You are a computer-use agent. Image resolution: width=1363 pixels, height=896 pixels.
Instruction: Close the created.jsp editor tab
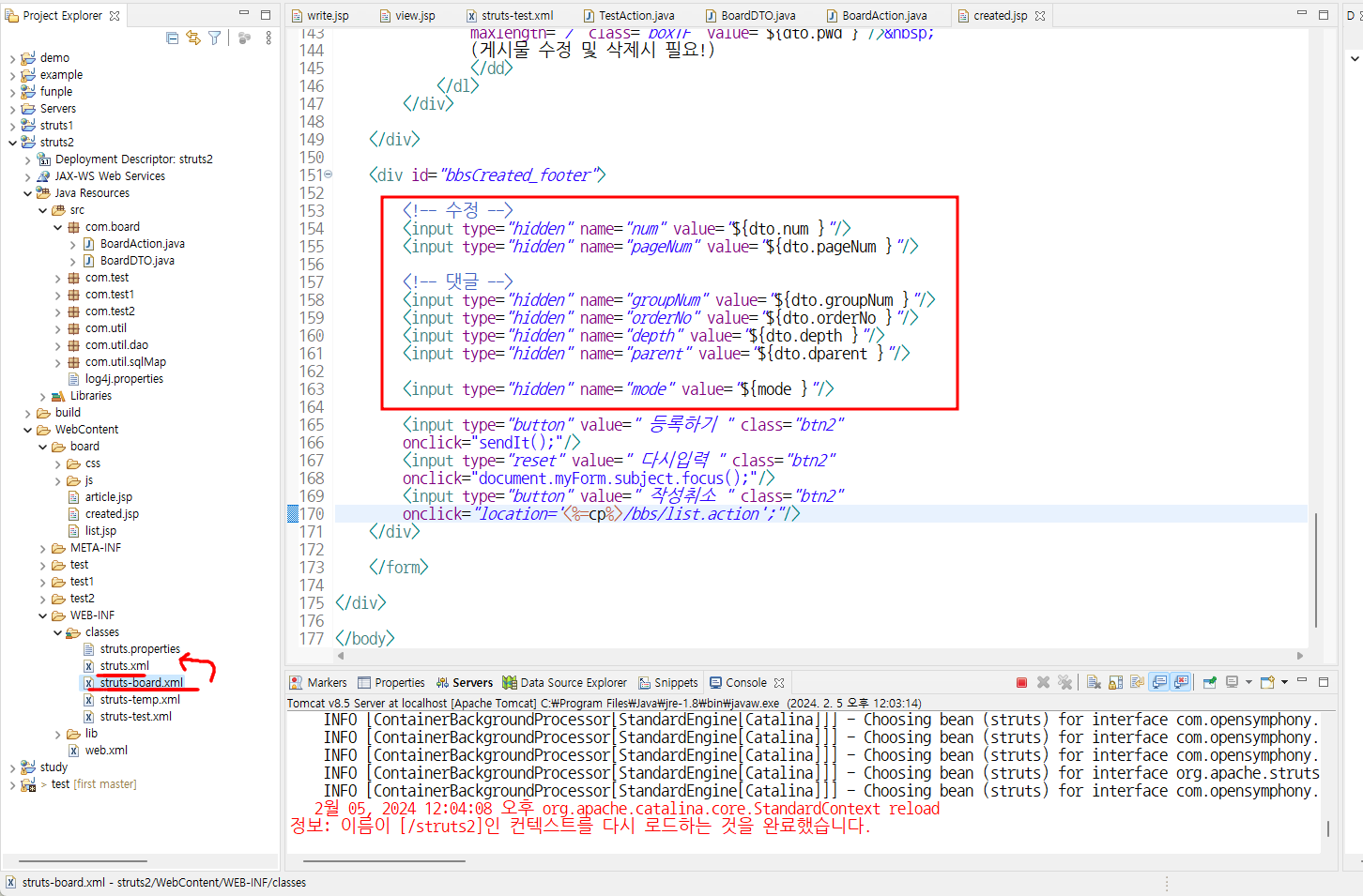point(1040,16)
